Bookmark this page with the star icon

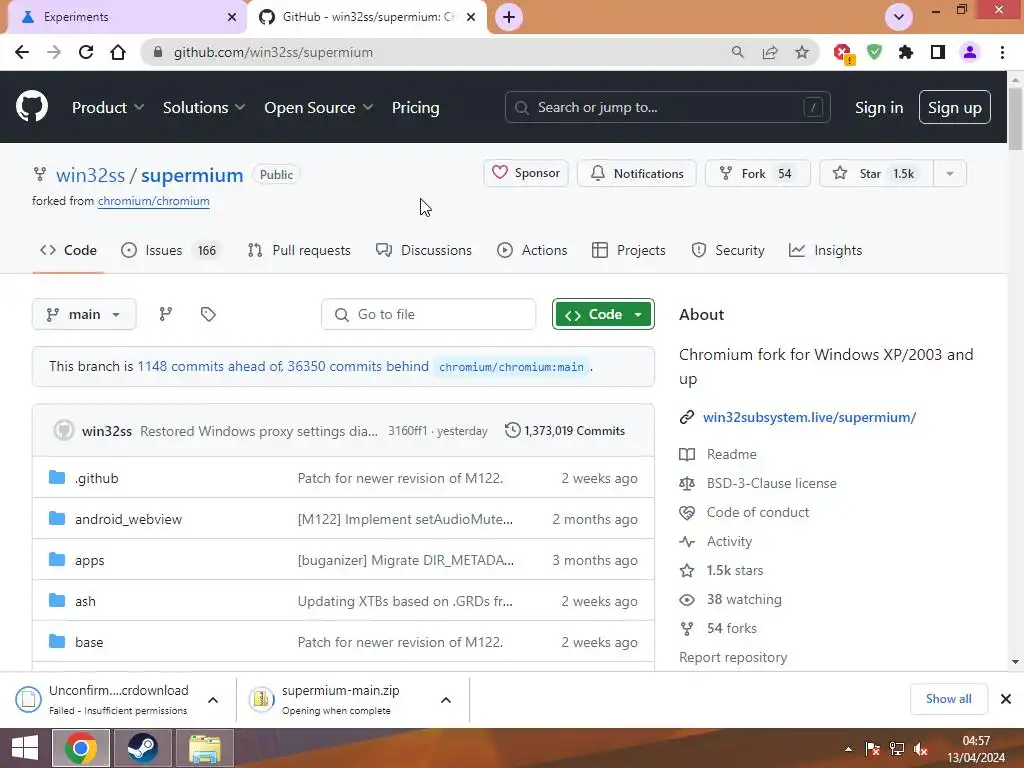pos(802,52)
